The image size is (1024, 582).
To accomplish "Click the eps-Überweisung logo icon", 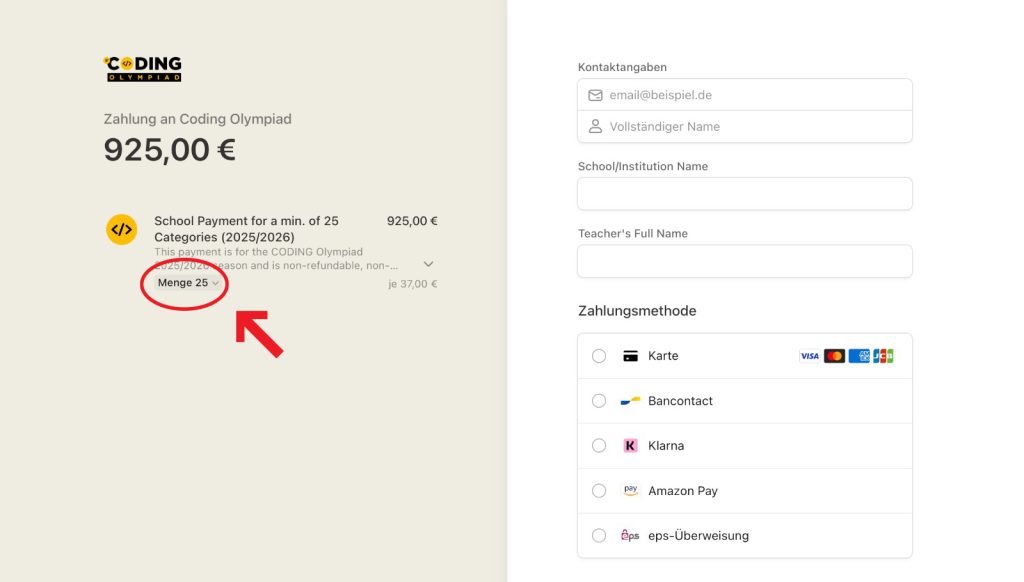I will (630, 536).
